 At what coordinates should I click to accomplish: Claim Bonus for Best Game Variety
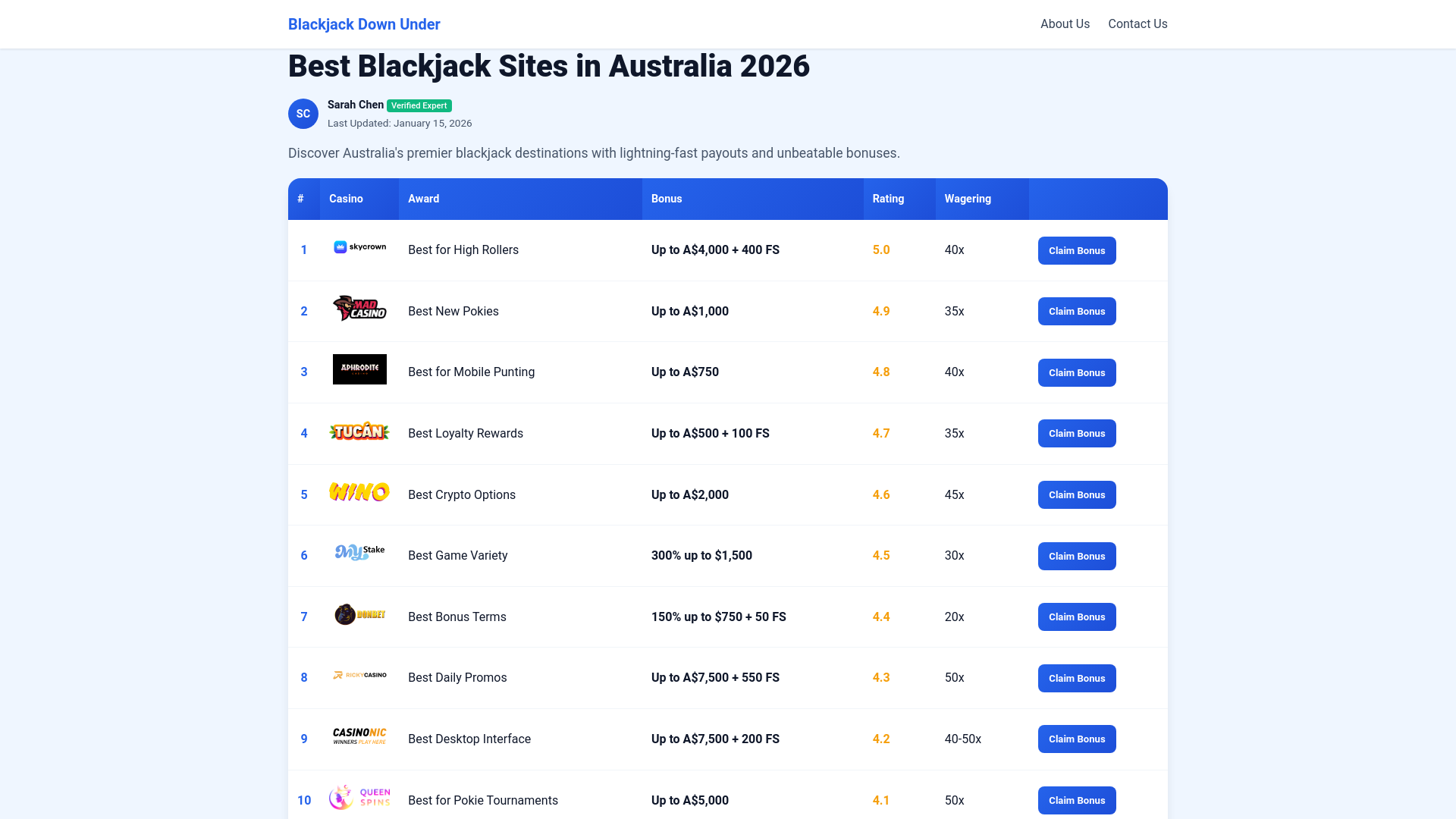click(1077, 557)
